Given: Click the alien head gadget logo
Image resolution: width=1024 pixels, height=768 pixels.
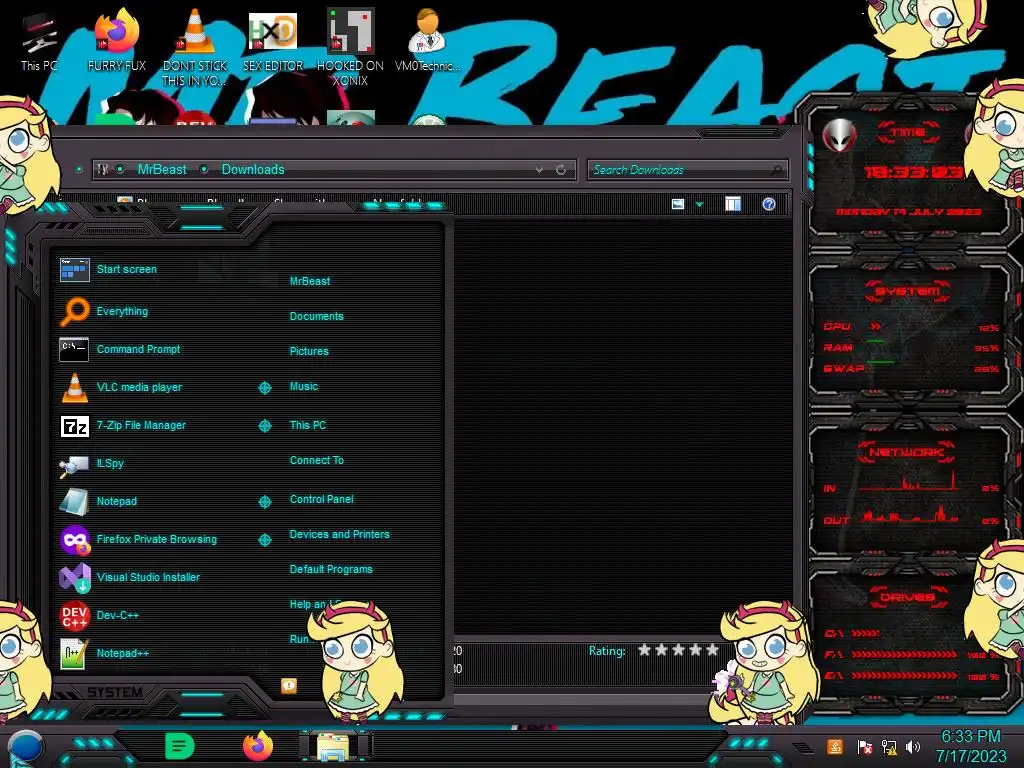Looking at the screenshot, I should [x=839, y=136].
